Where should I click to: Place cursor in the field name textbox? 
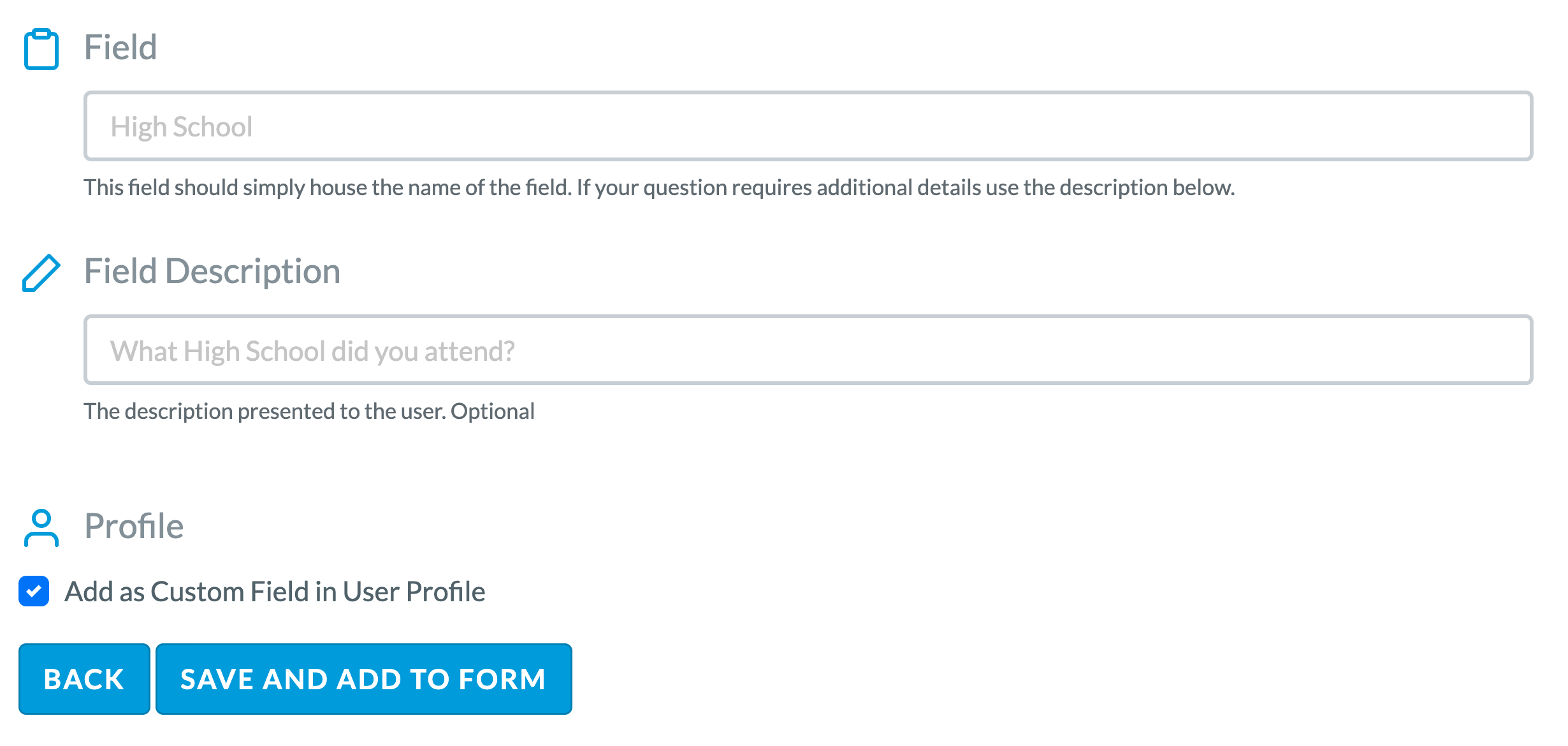pyautogui.click(x=808, y=126)
